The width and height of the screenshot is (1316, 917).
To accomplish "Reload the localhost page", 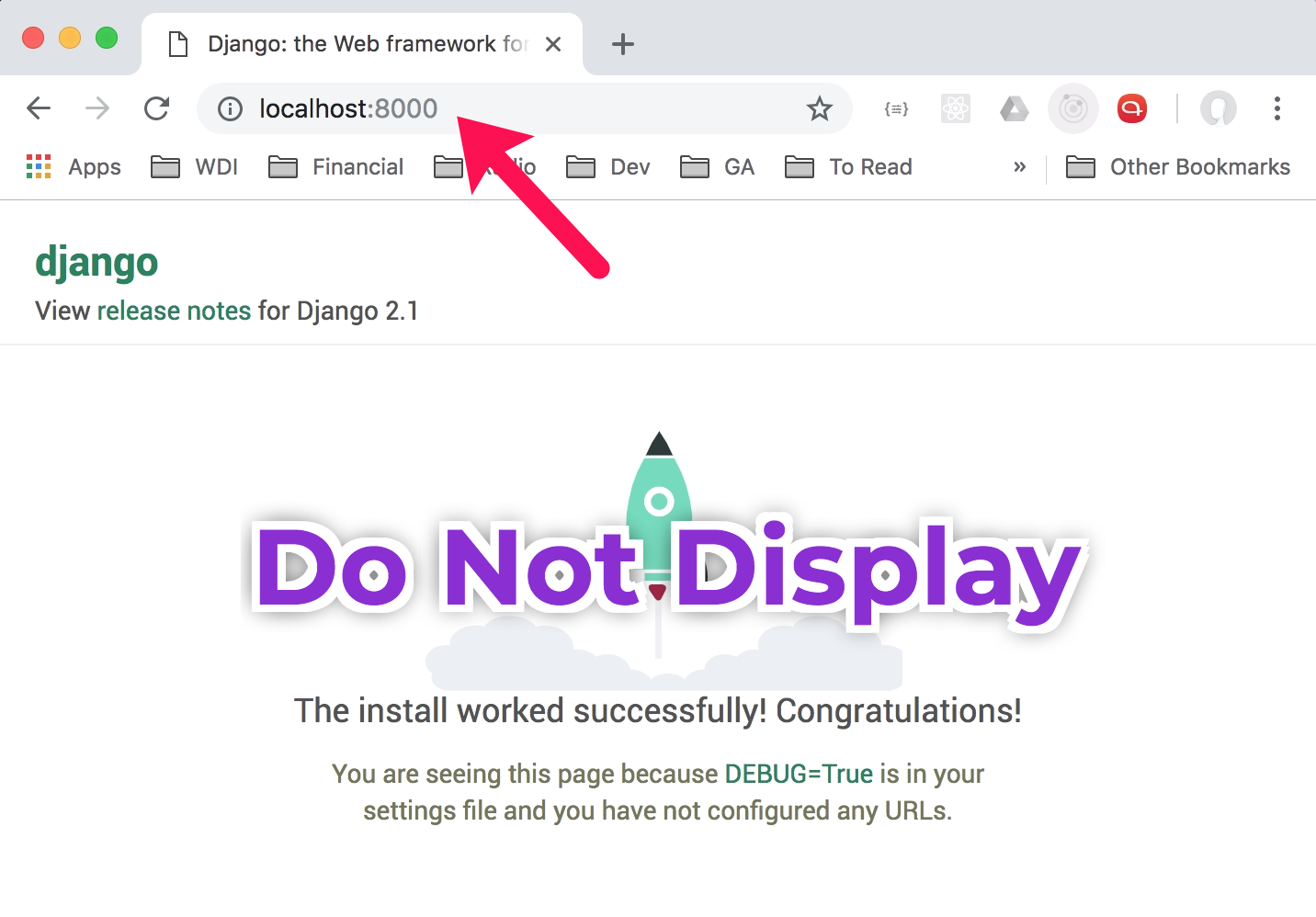I will pyautogui.click(x=157, y=108).
